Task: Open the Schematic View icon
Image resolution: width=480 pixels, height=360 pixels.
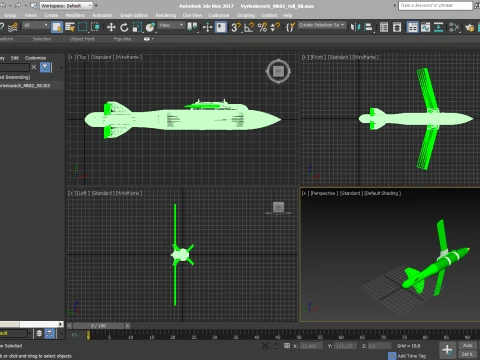Action: pyautogui.click(x=438, y=27)
